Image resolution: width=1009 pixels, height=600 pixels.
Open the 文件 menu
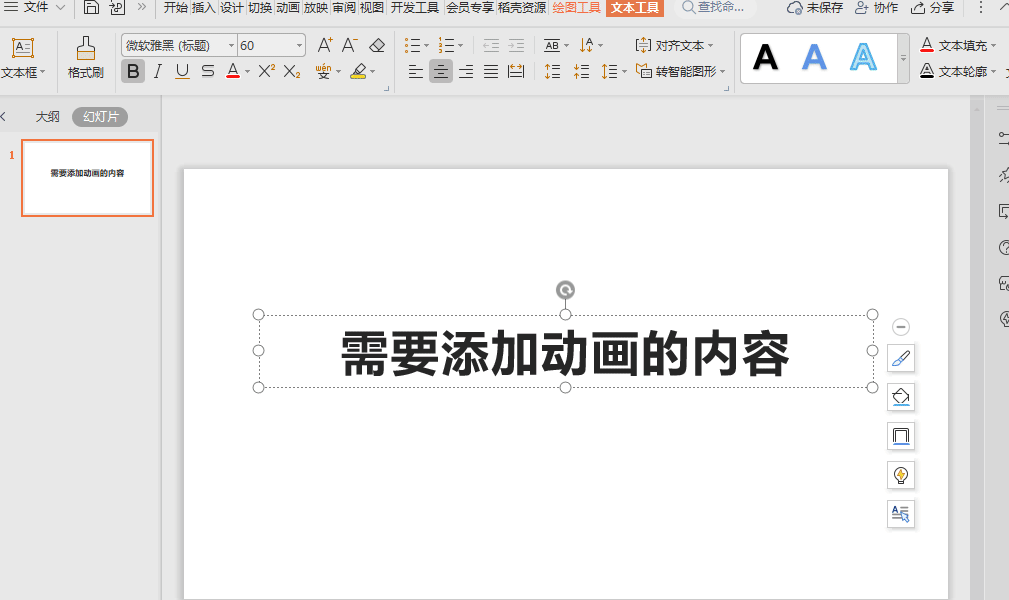(34, 7)
